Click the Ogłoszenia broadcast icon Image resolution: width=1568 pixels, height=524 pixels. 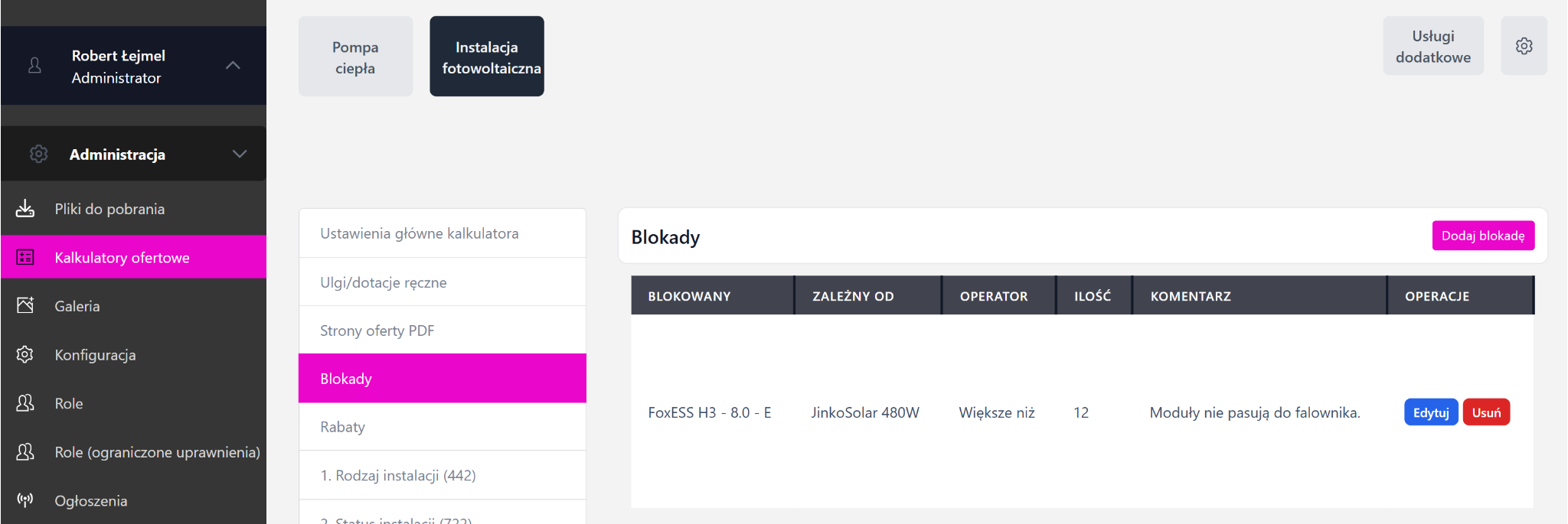tap(25, 500)
